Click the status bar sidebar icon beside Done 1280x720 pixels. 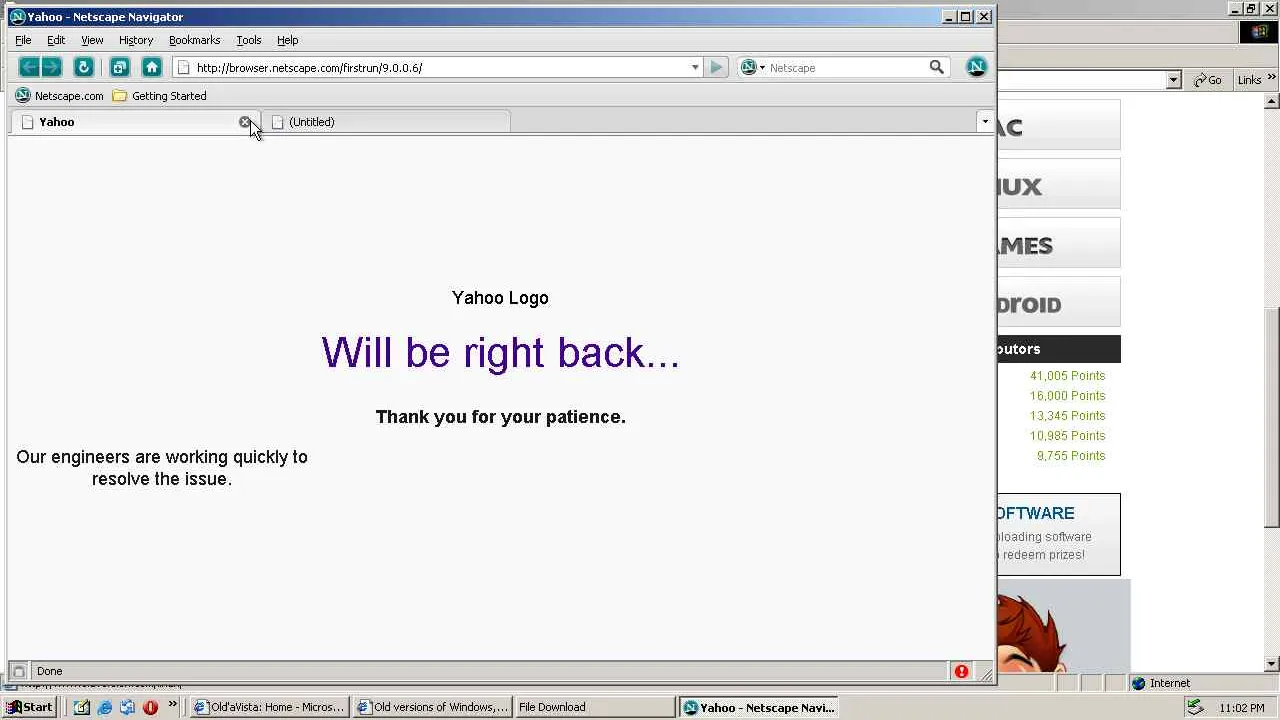[x=18, y=671]
